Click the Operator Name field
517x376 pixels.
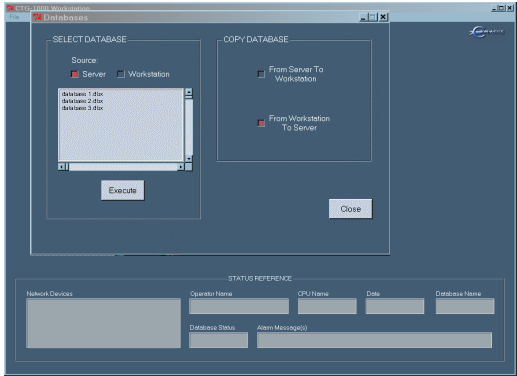tap(239, 306)
